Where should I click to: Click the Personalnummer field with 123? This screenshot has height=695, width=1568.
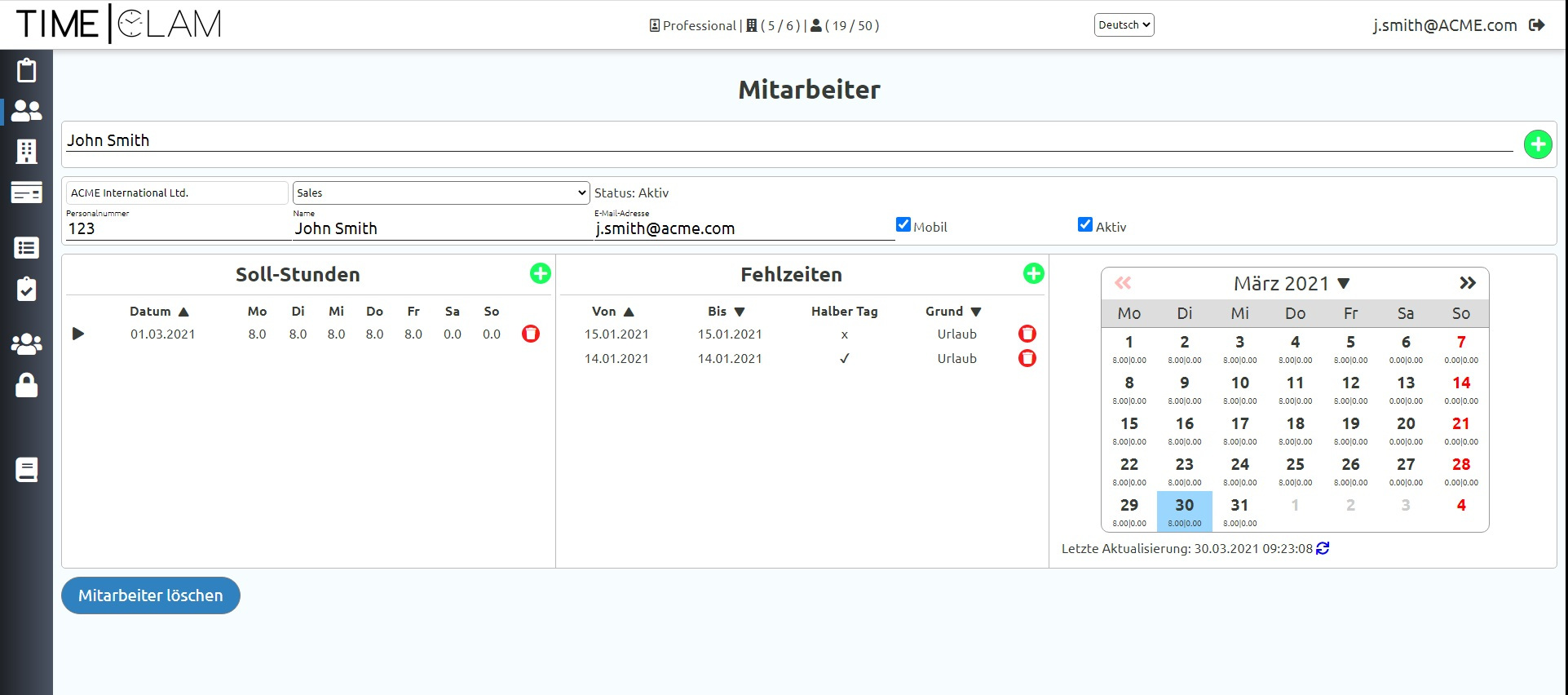tap(178, 228)
